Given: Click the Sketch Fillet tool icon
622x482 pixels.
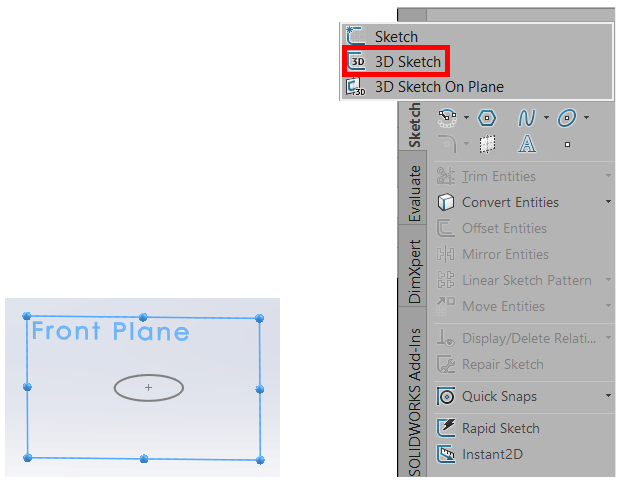Looking at the screenshot, I should [447, 144].
